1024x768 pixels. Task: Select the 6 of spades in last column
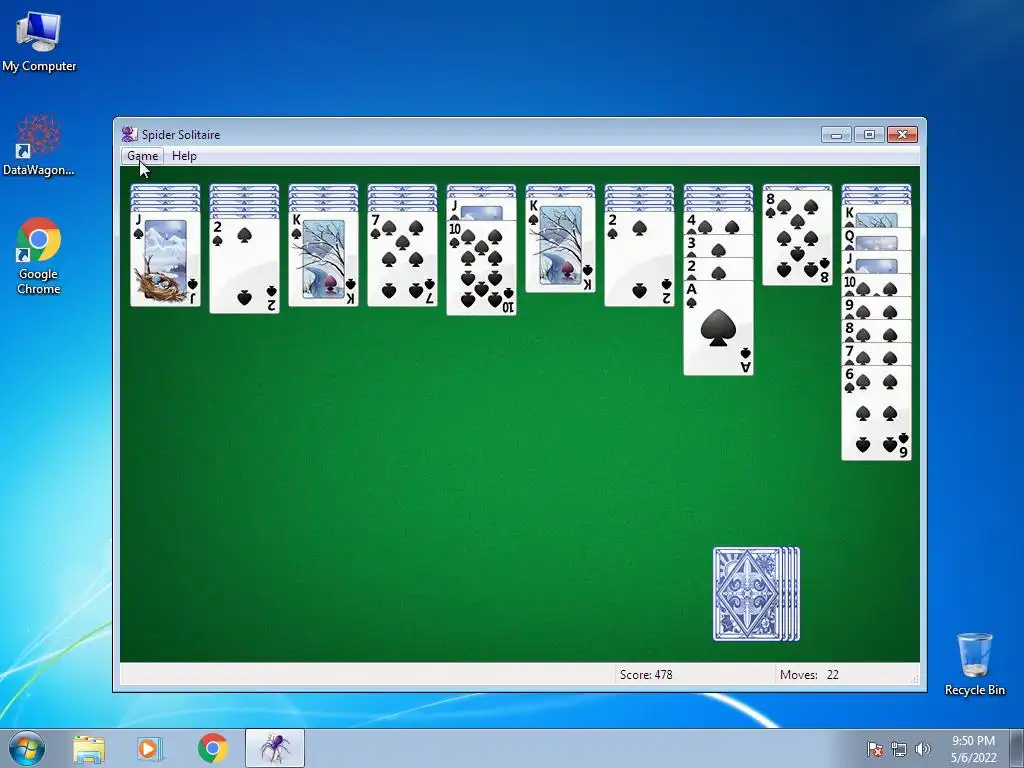876,413
